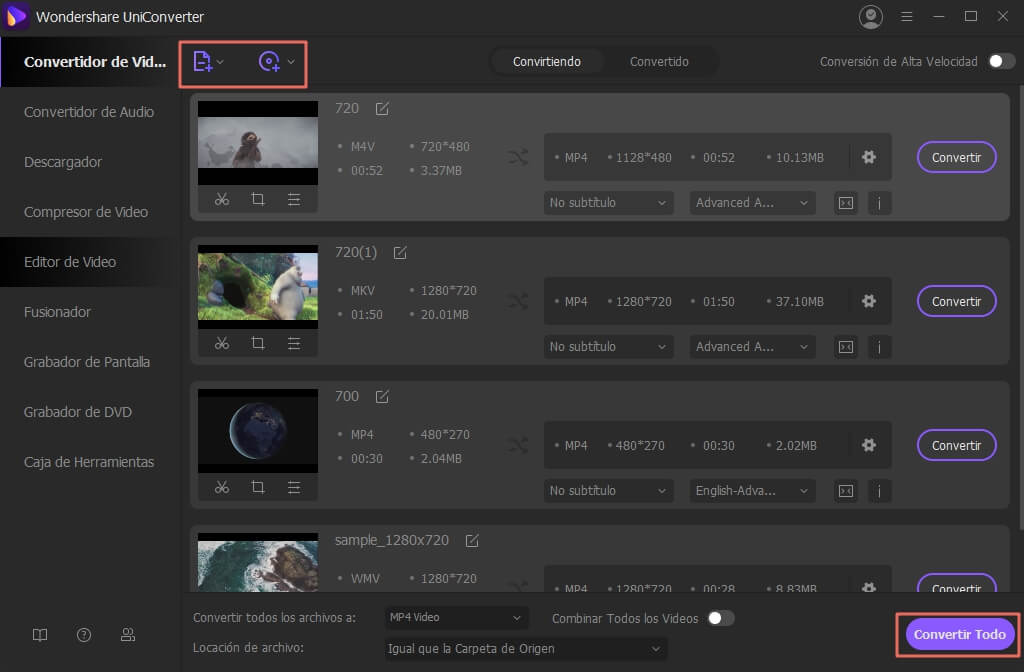The width and height of the screenshot is (1024, 672).
Task: Enable Conversión de Alta Velocidad
Action: (1000, 61)
